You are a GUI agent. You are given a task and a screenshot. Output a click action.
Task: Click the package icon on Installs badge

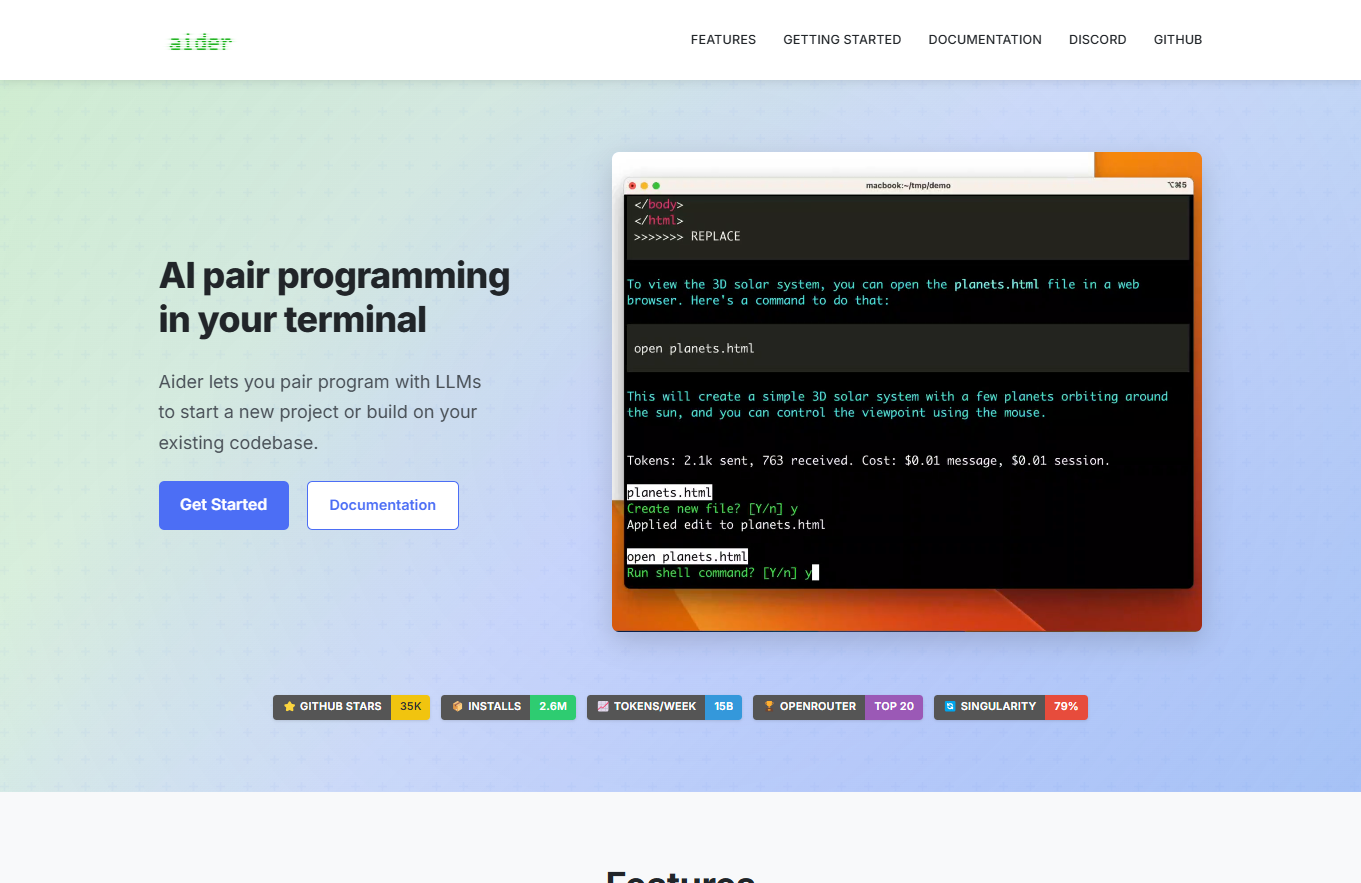pos(457,707)
